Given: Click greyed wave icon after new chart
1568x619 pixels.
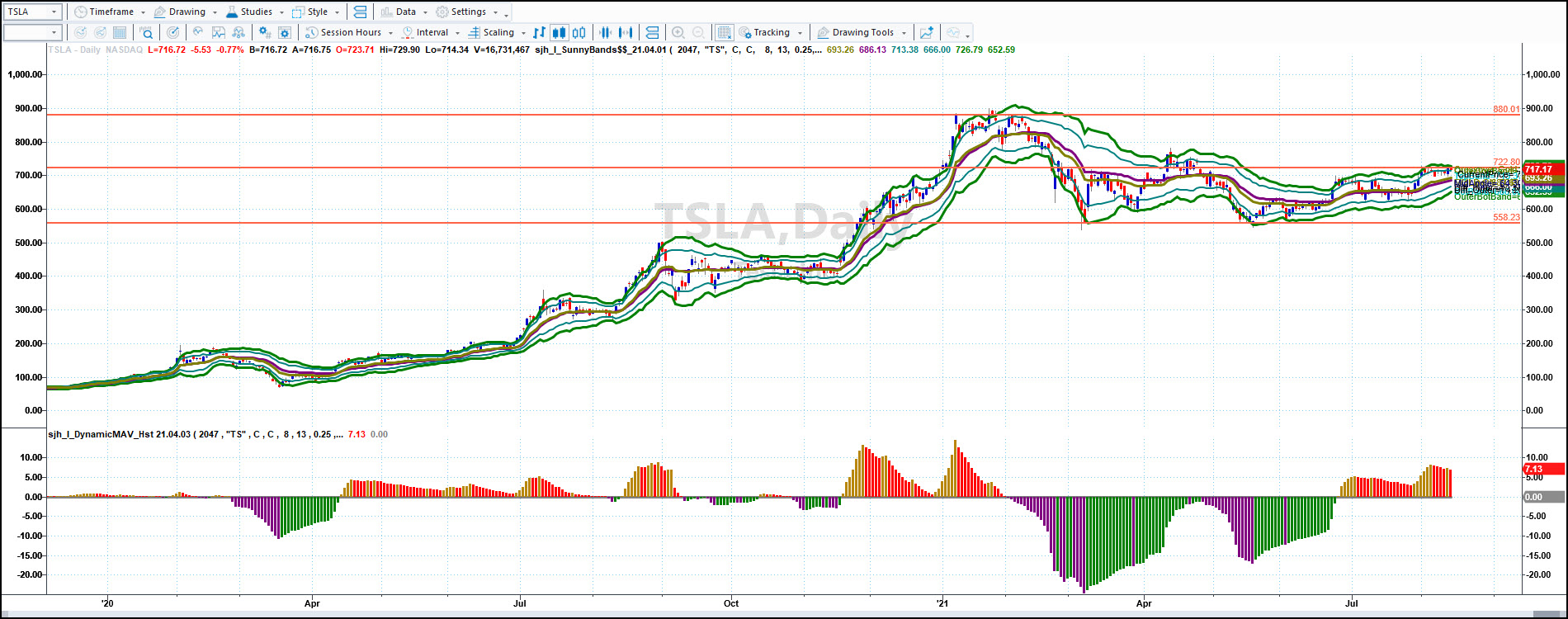Looking at the screenshot, I should pos(953,33).
